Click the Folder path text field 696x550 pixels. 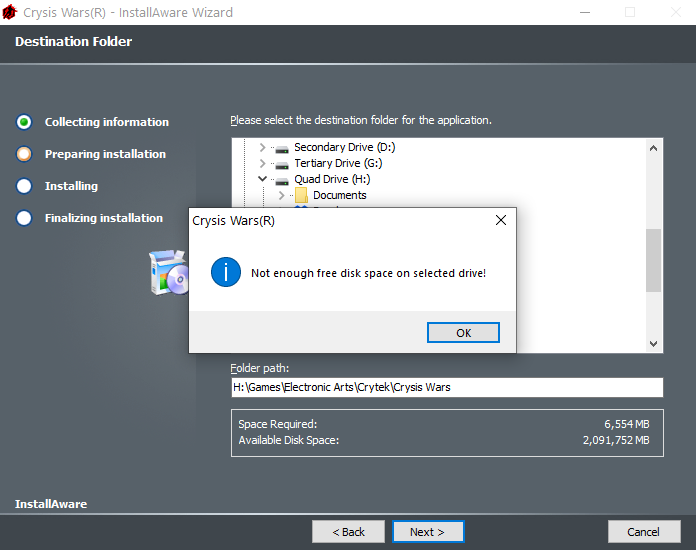[x=446, y=387]
